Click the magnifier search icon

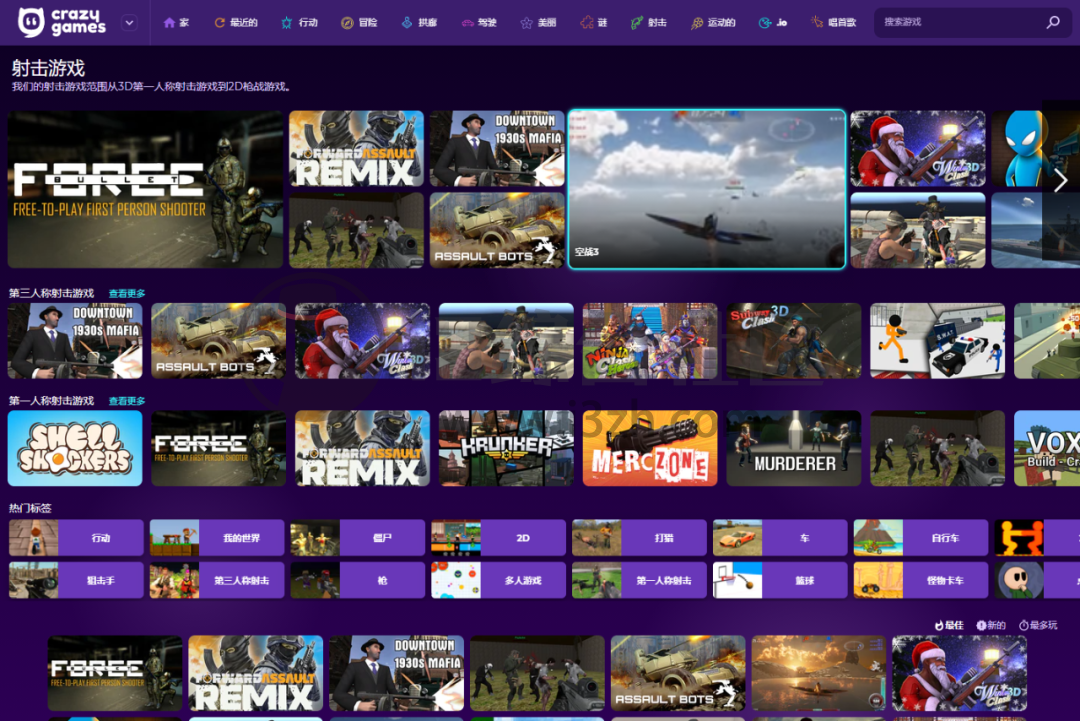[x=1053, y=22]
